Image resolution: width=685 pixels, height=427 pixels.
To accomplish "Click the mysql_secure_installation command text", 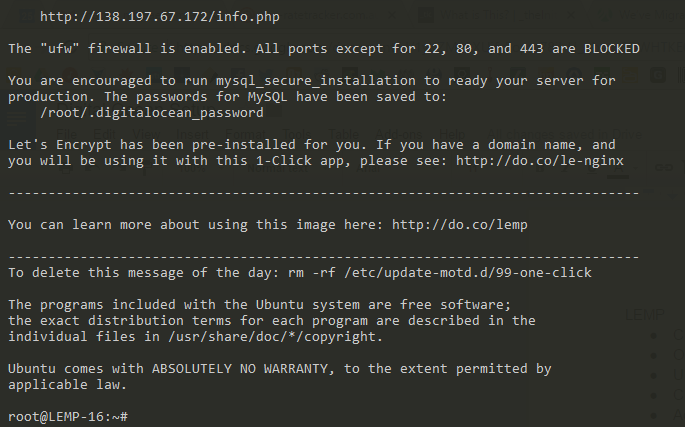I will pos(316,81).
